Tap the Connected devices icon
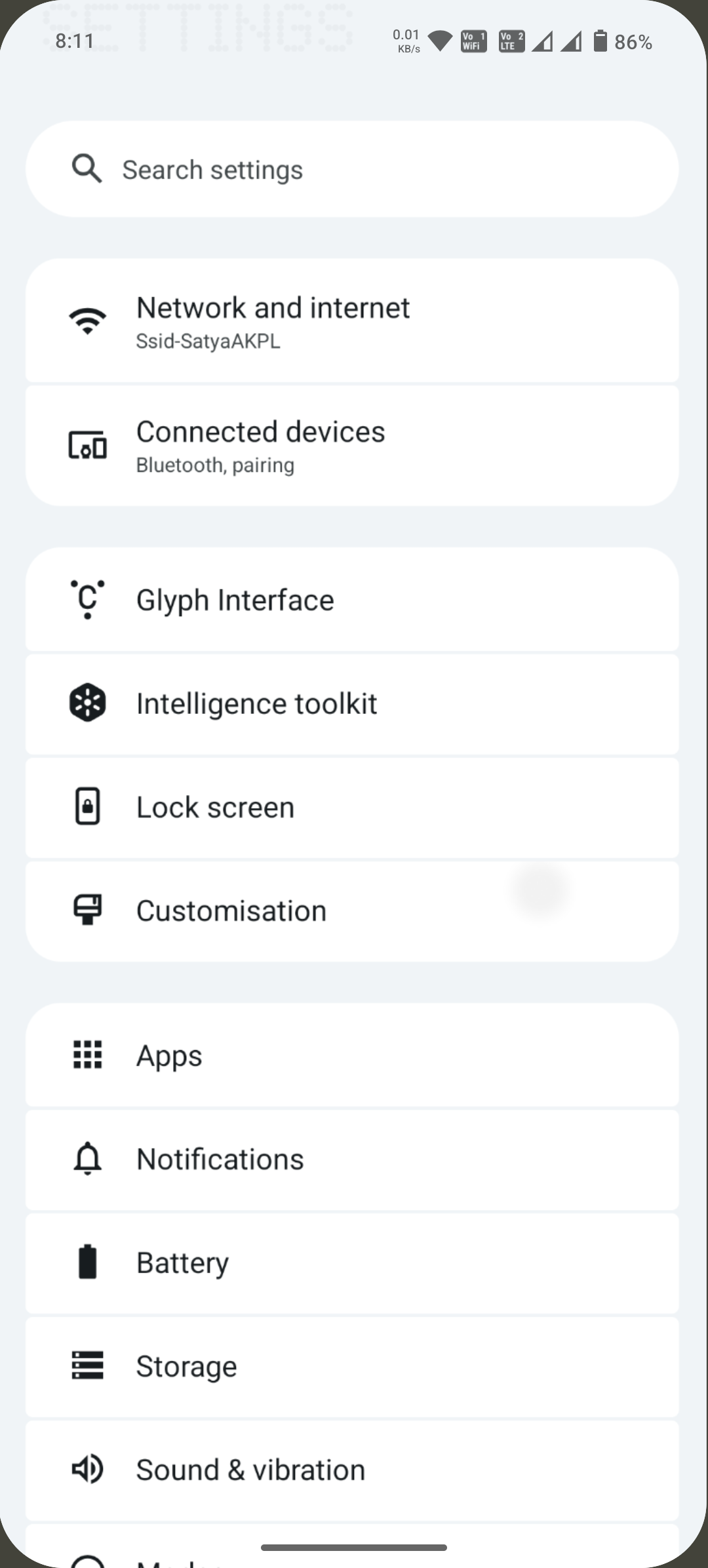Screen dimensions: 708x1568 coord(87,446)
